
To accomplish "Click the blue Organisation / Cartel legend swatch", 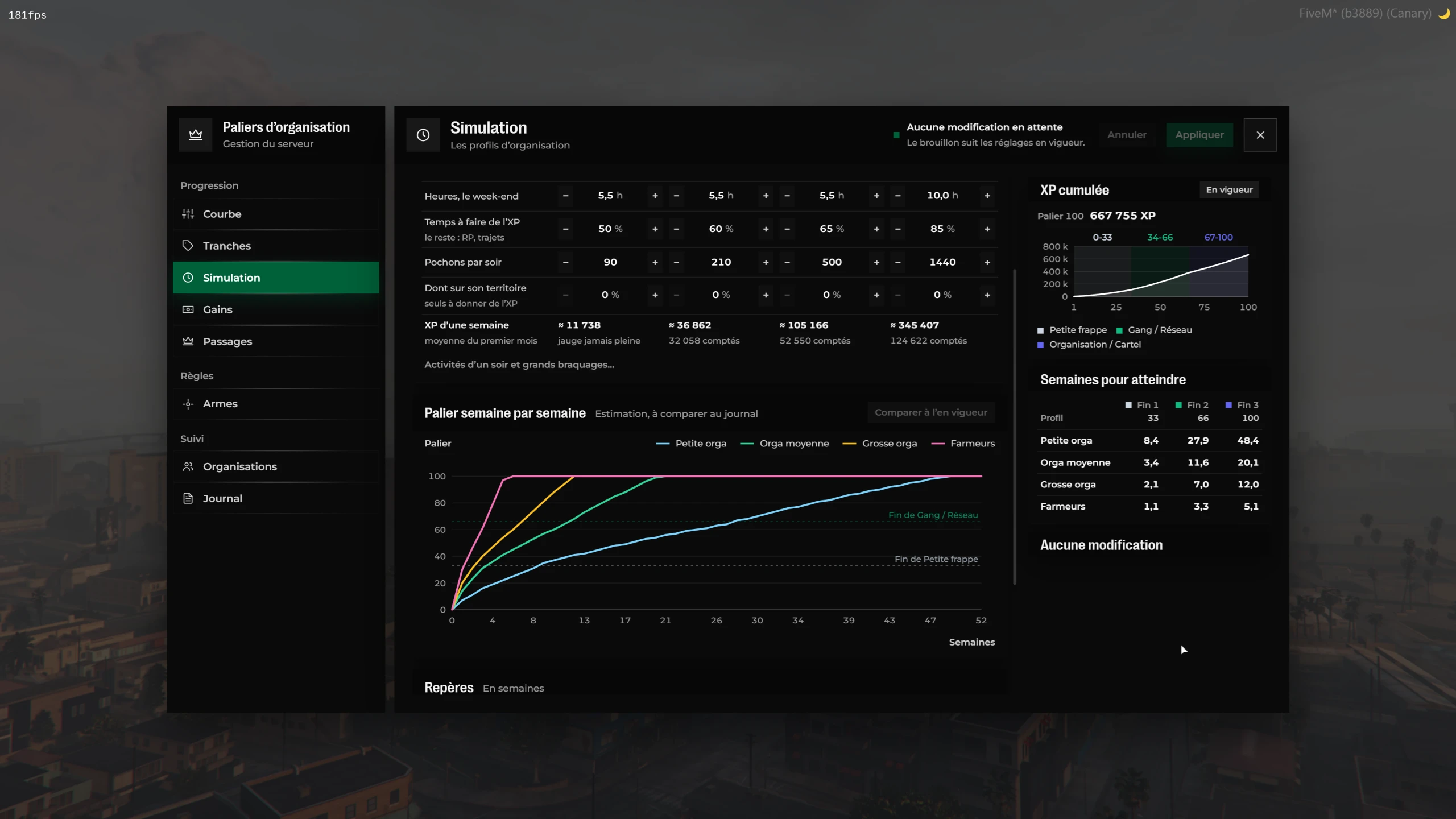I will (x=1041, y=345).
